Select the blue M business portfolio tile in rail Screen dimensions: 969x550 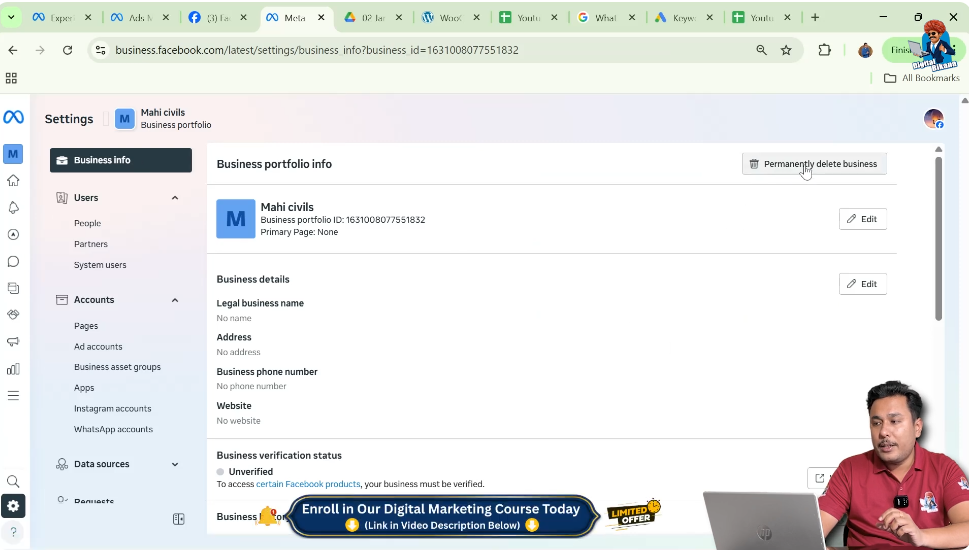[13, 154]
